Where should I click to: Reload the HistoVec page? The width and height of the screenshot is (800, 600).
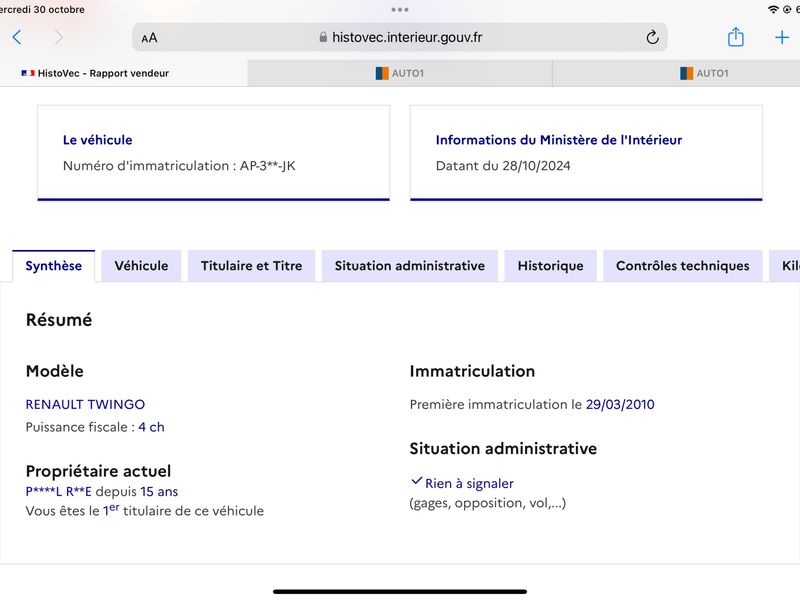(x=652, y=37)
